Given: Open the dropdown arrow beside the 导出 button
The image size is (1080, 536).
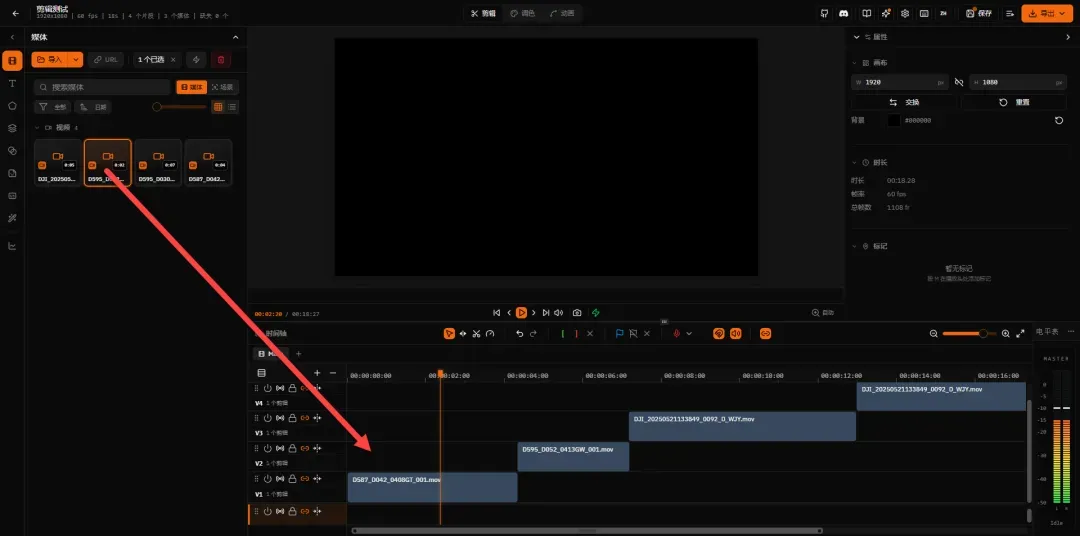Looking at the screenshot, I should 1061,13.
